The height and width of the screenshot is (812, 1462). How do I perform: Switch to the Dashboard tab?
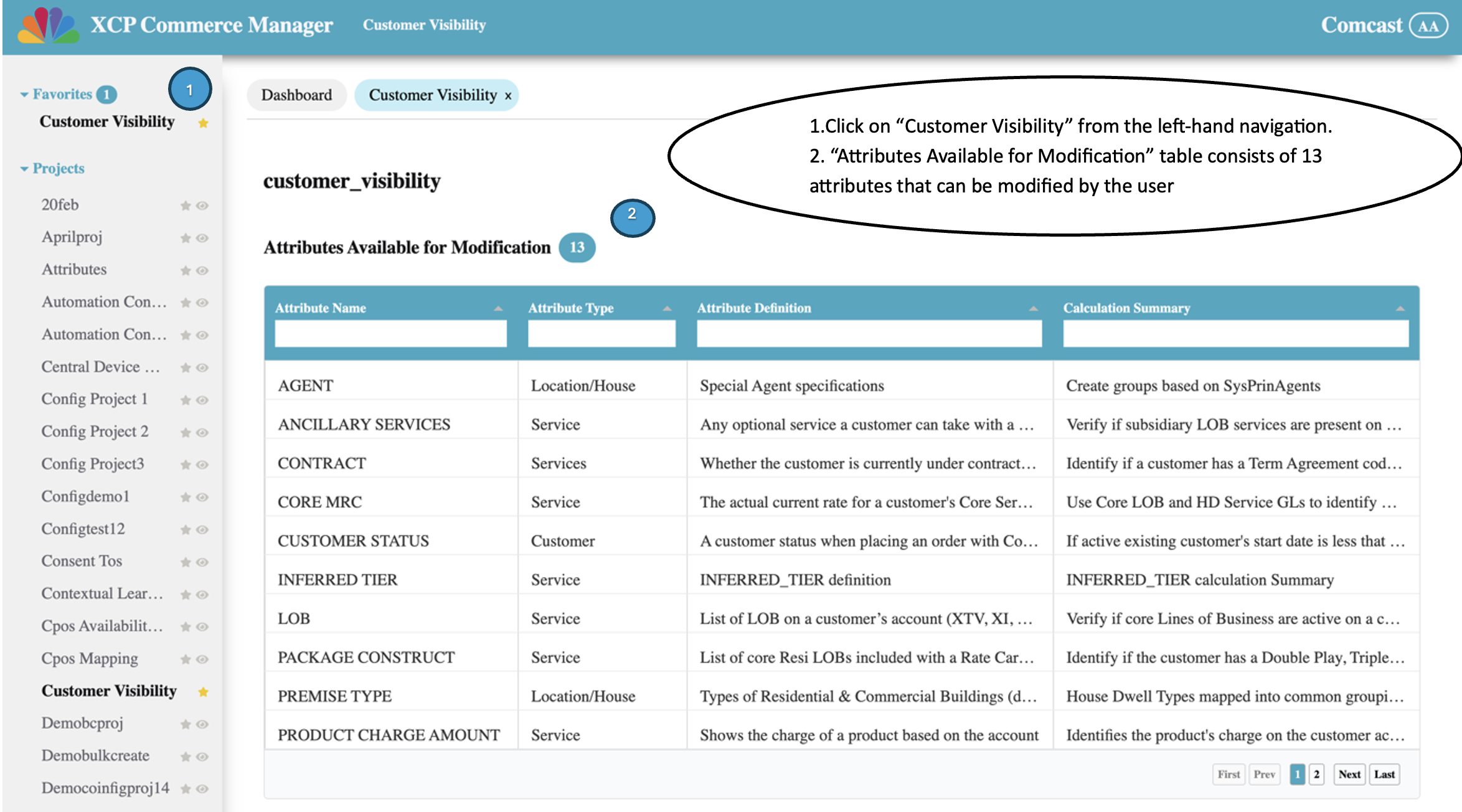[x=296, y=95]
